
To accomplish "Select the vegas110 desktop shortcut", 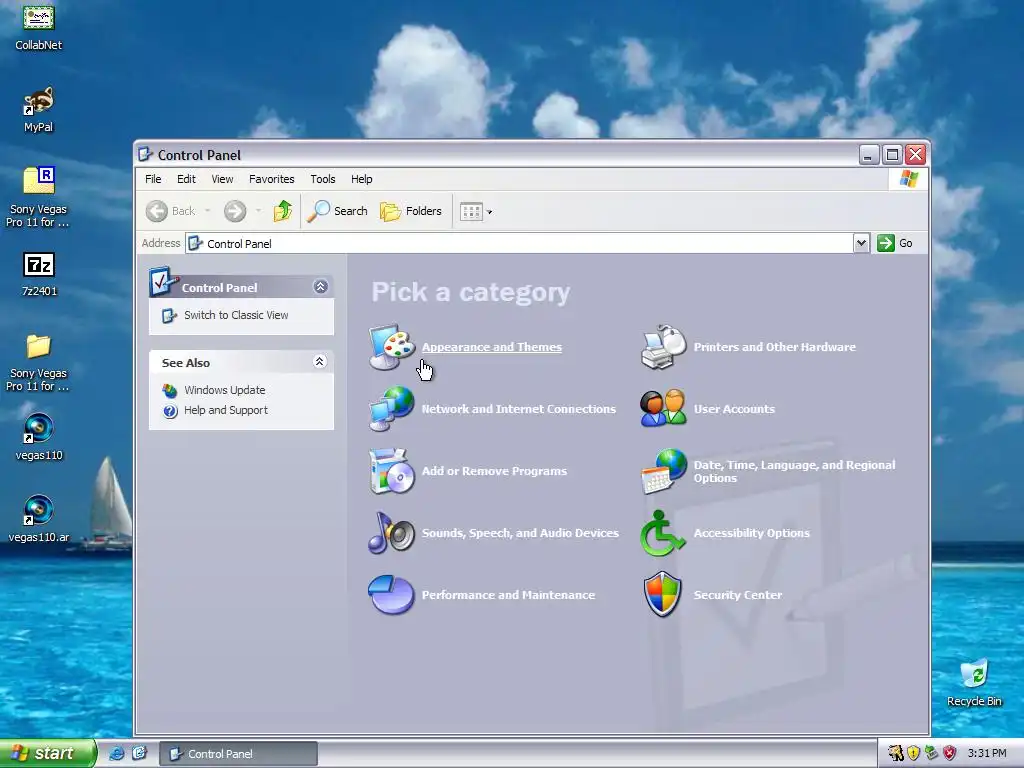I will coord(39,438).
